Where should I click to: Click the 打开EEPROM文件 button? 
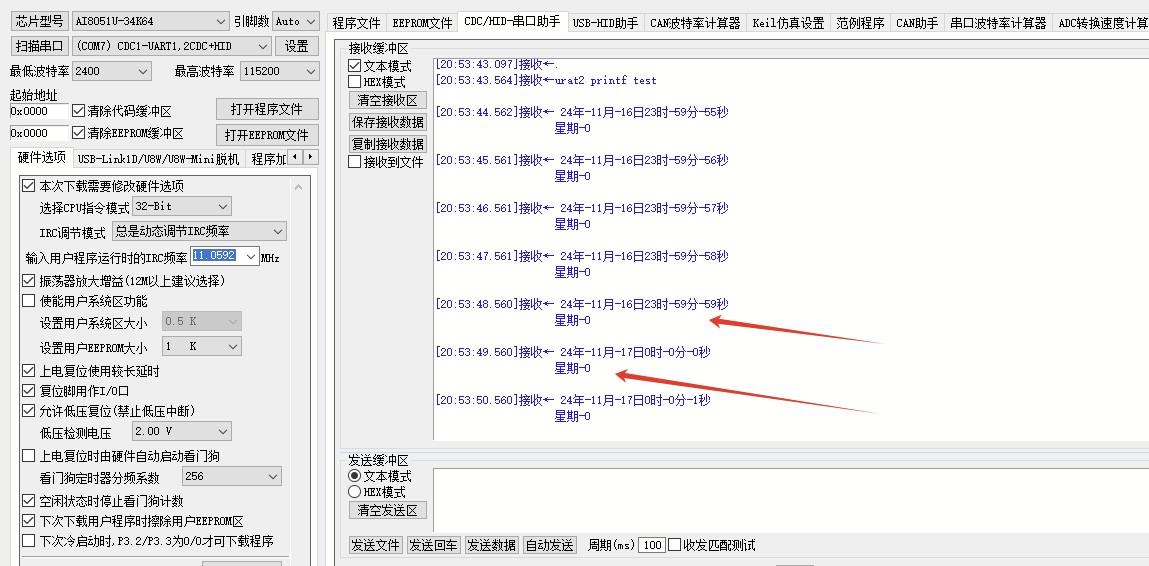click(267, 135)
